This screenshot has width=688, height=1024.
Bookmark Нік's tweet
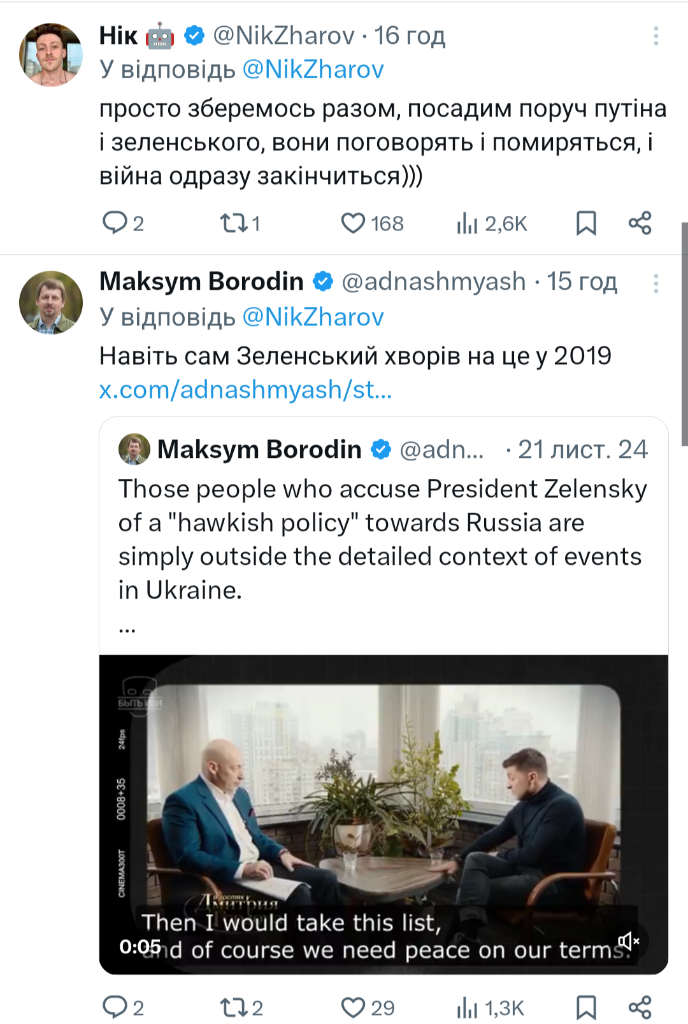(587, 223)
